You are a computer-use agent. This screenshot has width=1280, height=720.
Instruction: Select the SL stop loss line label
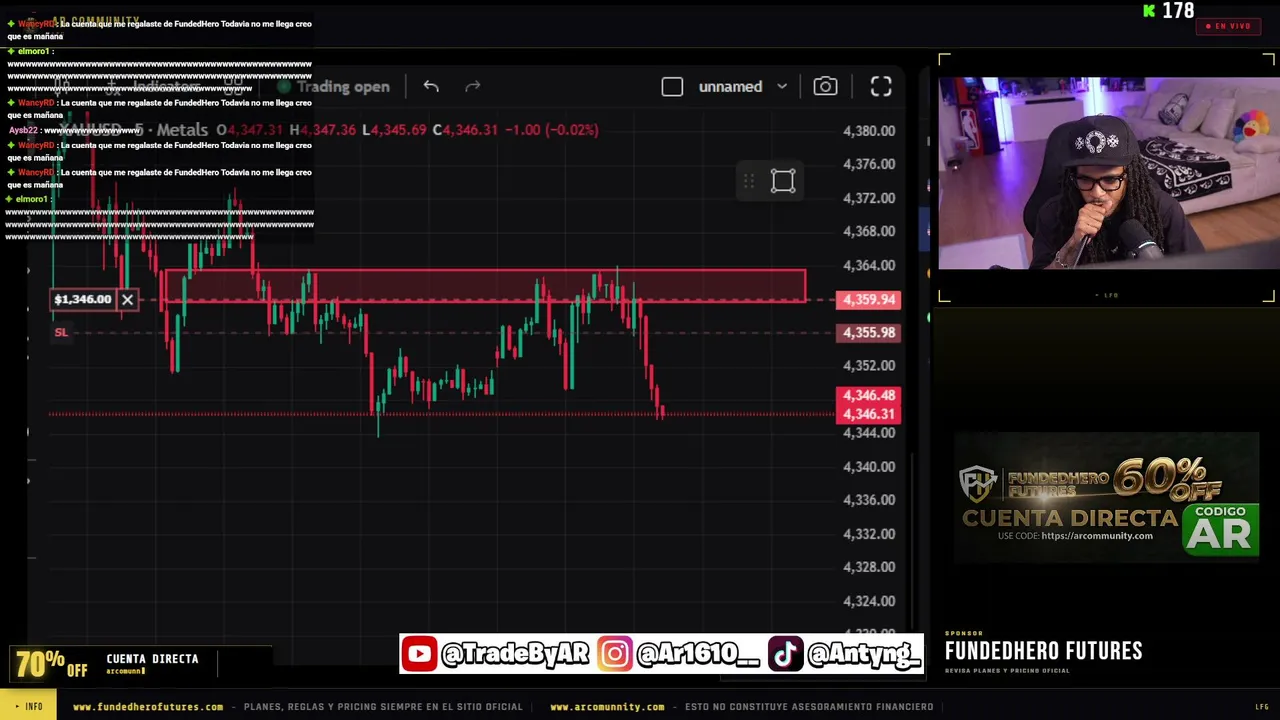click(61, 332)
